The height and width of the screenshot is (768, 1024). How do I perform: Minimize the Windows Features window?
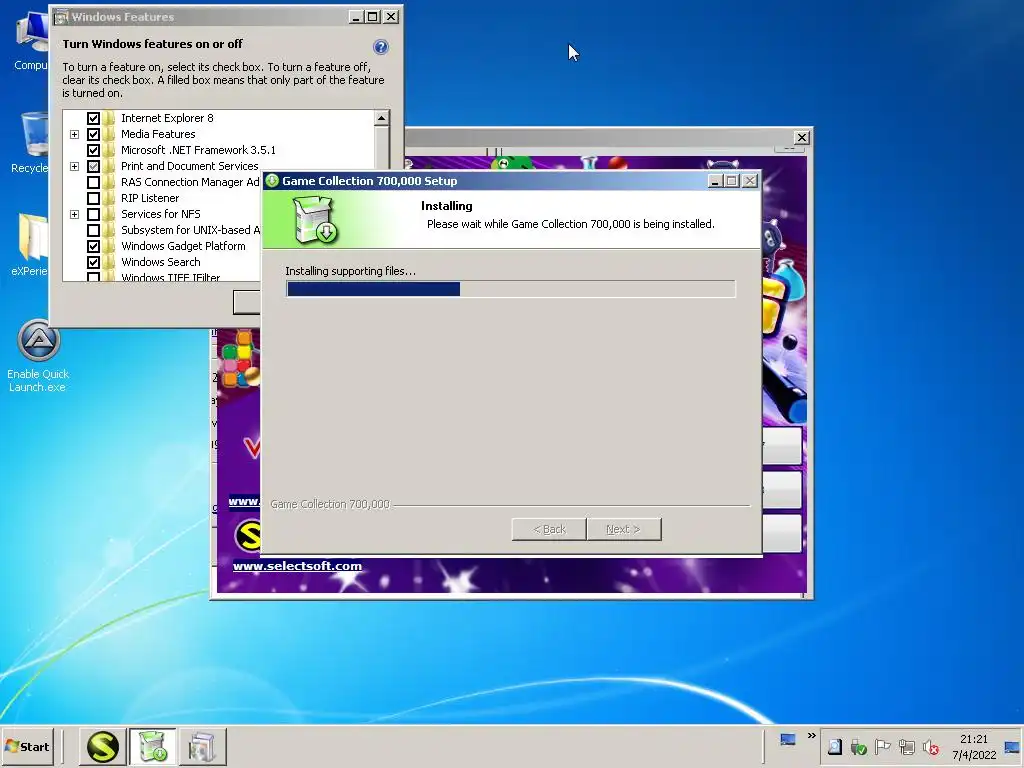pyautogui.click(x=355, y=17)
